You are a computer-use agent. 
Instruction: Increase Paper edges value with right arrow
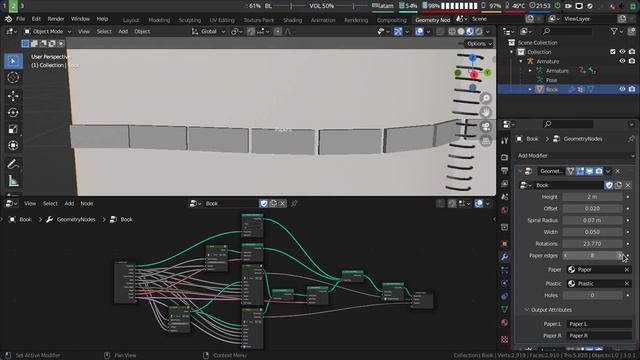click(x=619, y=256)
